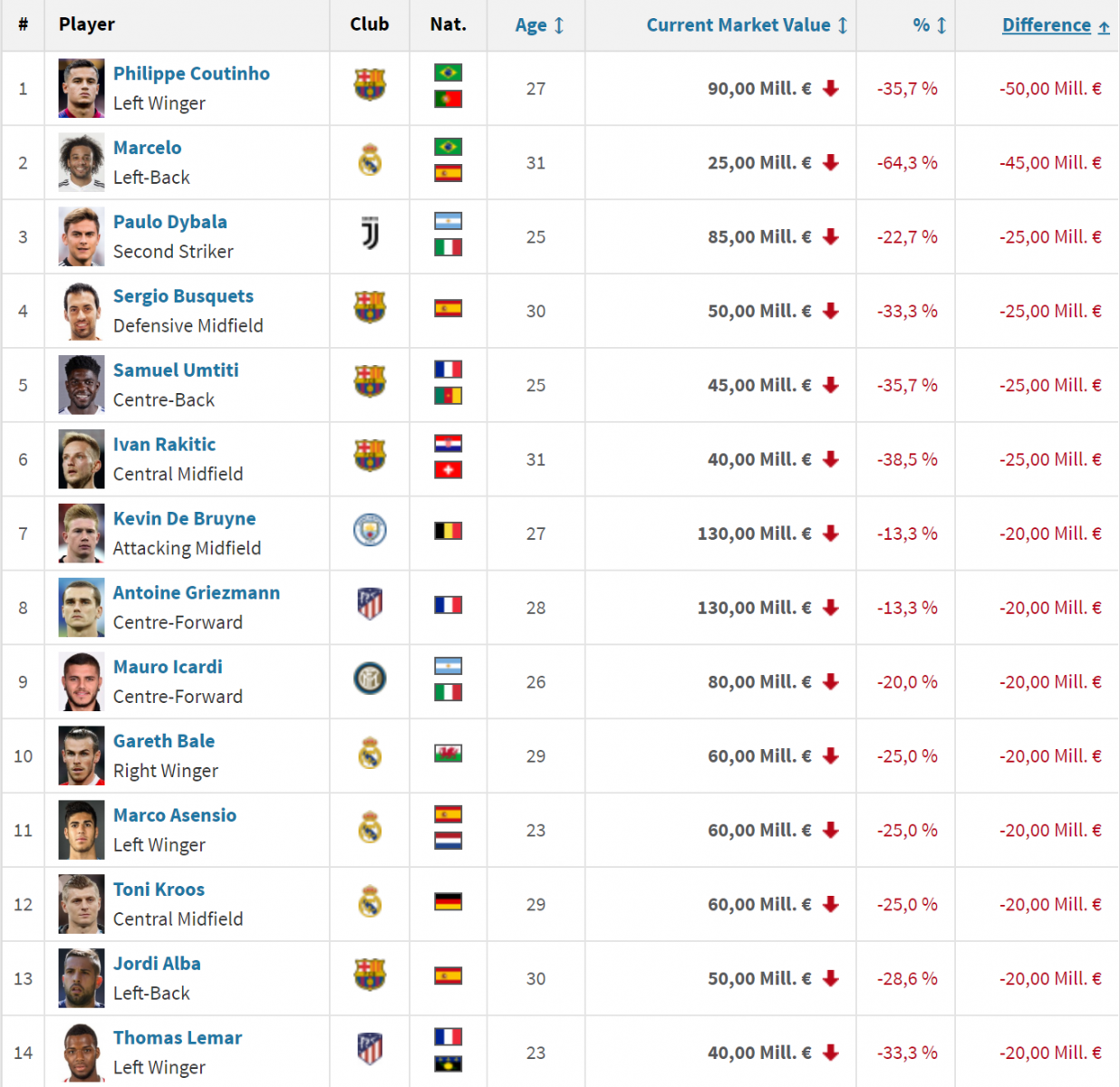
Task: Click the Juventus logo next to Paulo Dybala
Action: point(370,234)
